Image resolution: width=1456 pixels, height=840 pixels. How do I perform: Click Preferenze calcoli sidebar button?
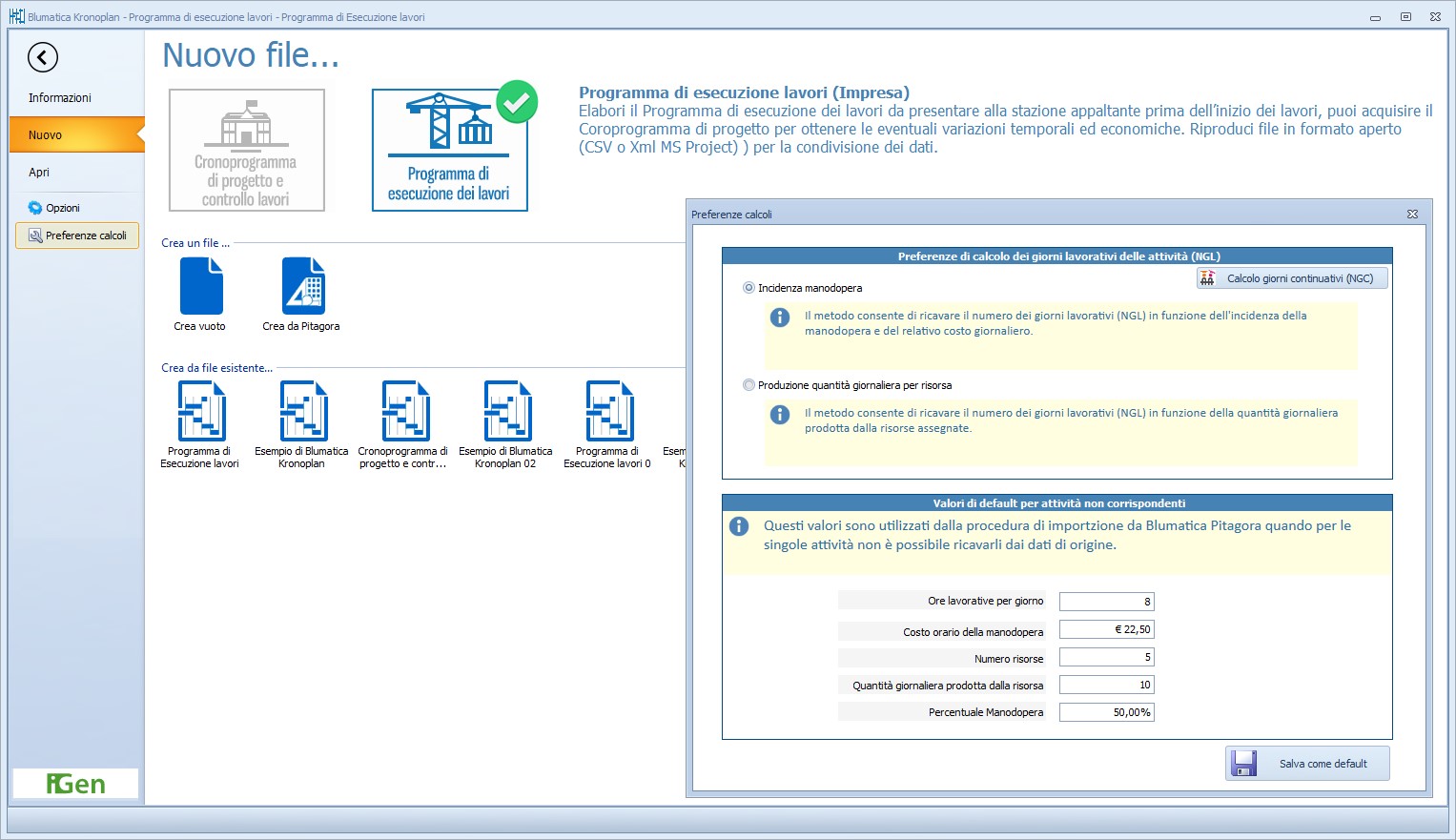click(77, 236)
